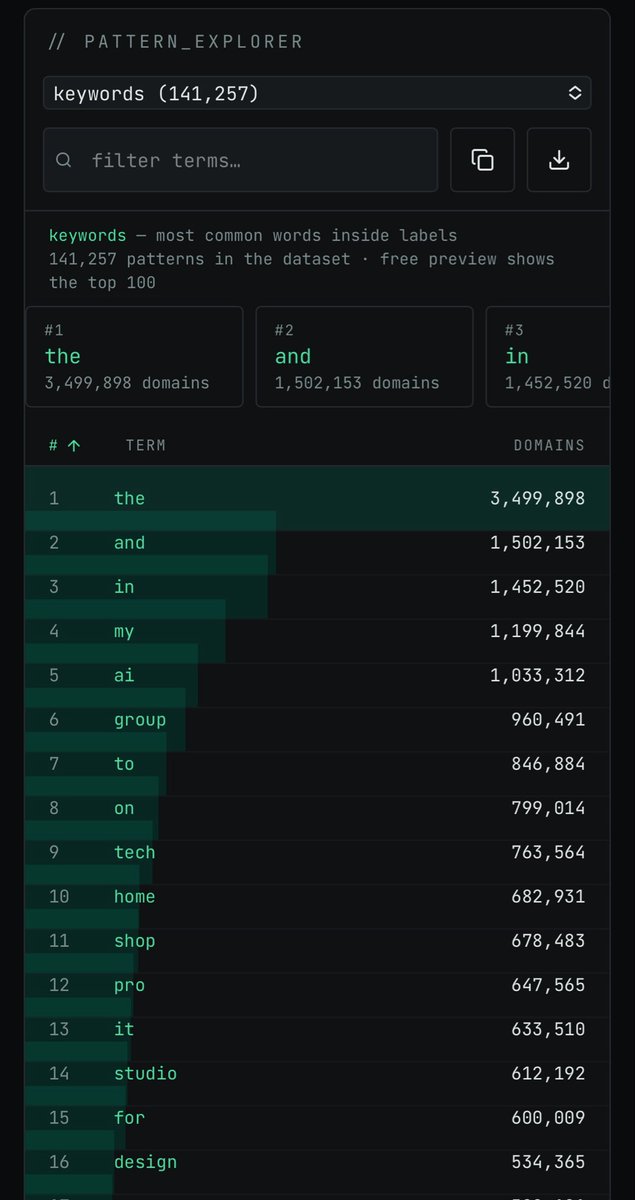This screenshot has width=635, height=1200.
Task: Click the green 'keywords' label in description
Action: pyautogui.click(x=87, y=236)
